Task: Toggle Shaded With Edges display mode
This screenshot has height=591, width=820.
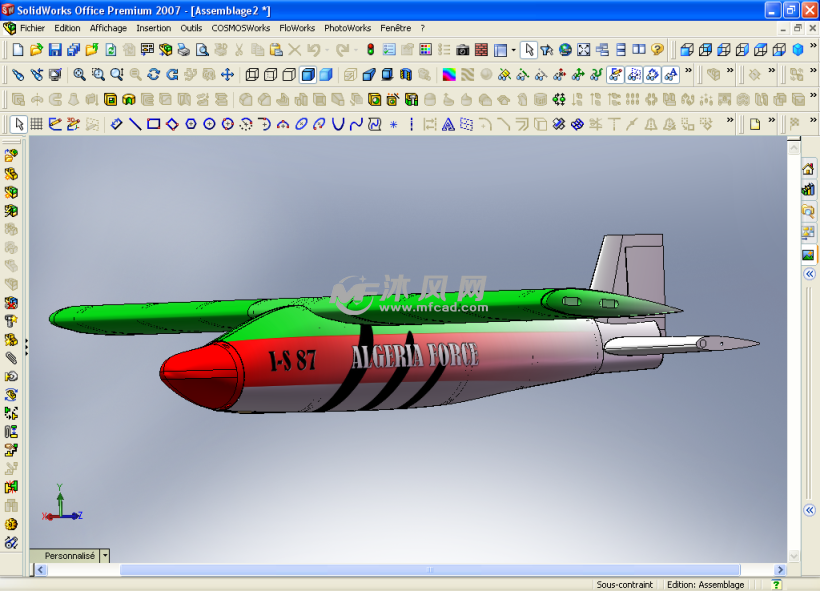Action: pyautogui.click(x=308, y=75)
